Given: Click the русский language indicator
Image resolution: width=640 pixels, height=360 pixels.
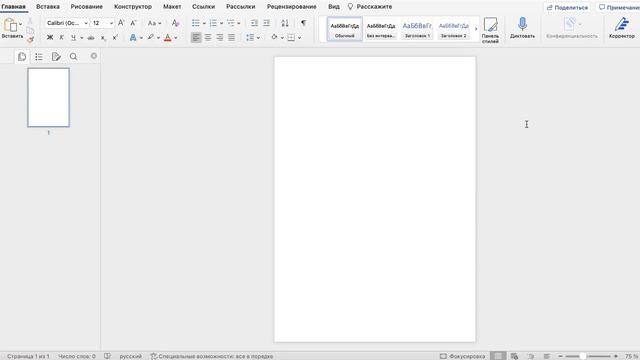Looking at the screenshot, I should tap(131, 356).
